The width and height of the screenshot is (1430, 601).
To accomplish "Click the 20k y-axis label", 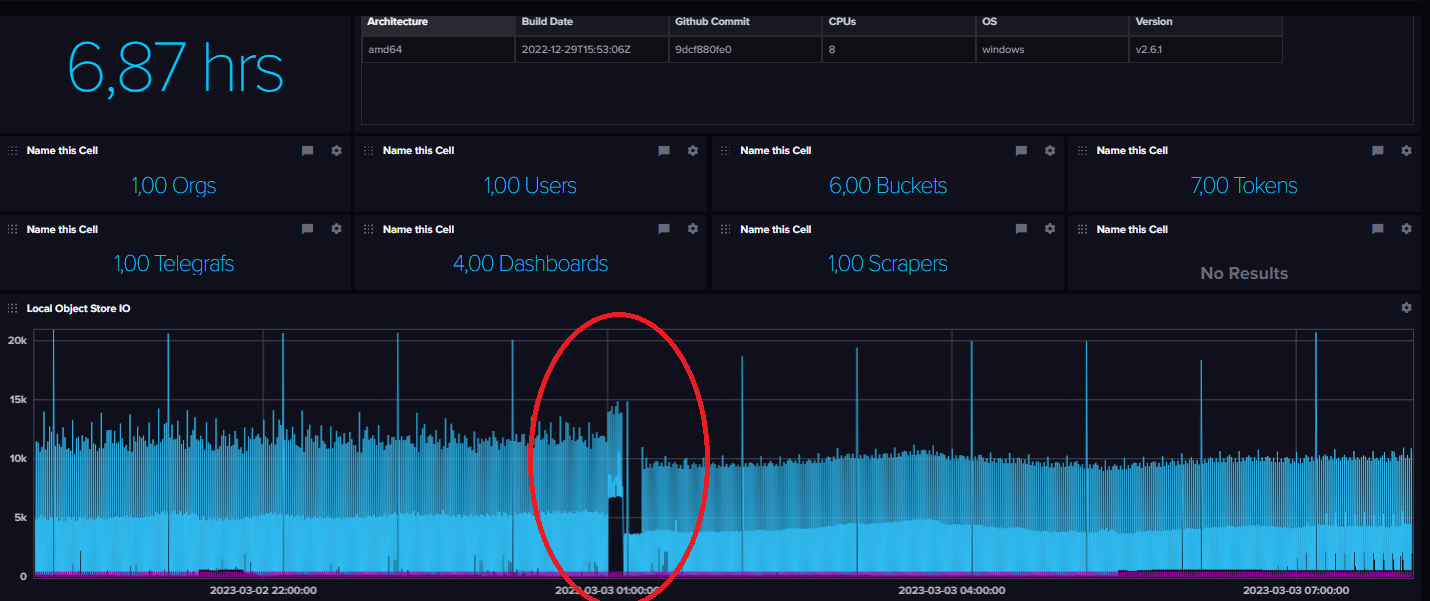I will click(17, 341).
